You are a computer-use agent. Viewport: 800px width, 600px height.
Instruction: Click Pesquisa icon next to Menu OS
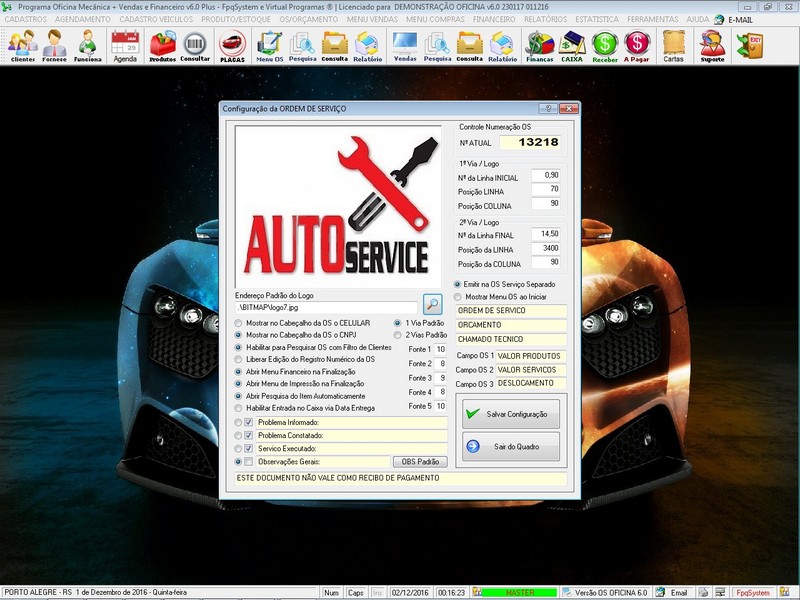click(303, 46)
